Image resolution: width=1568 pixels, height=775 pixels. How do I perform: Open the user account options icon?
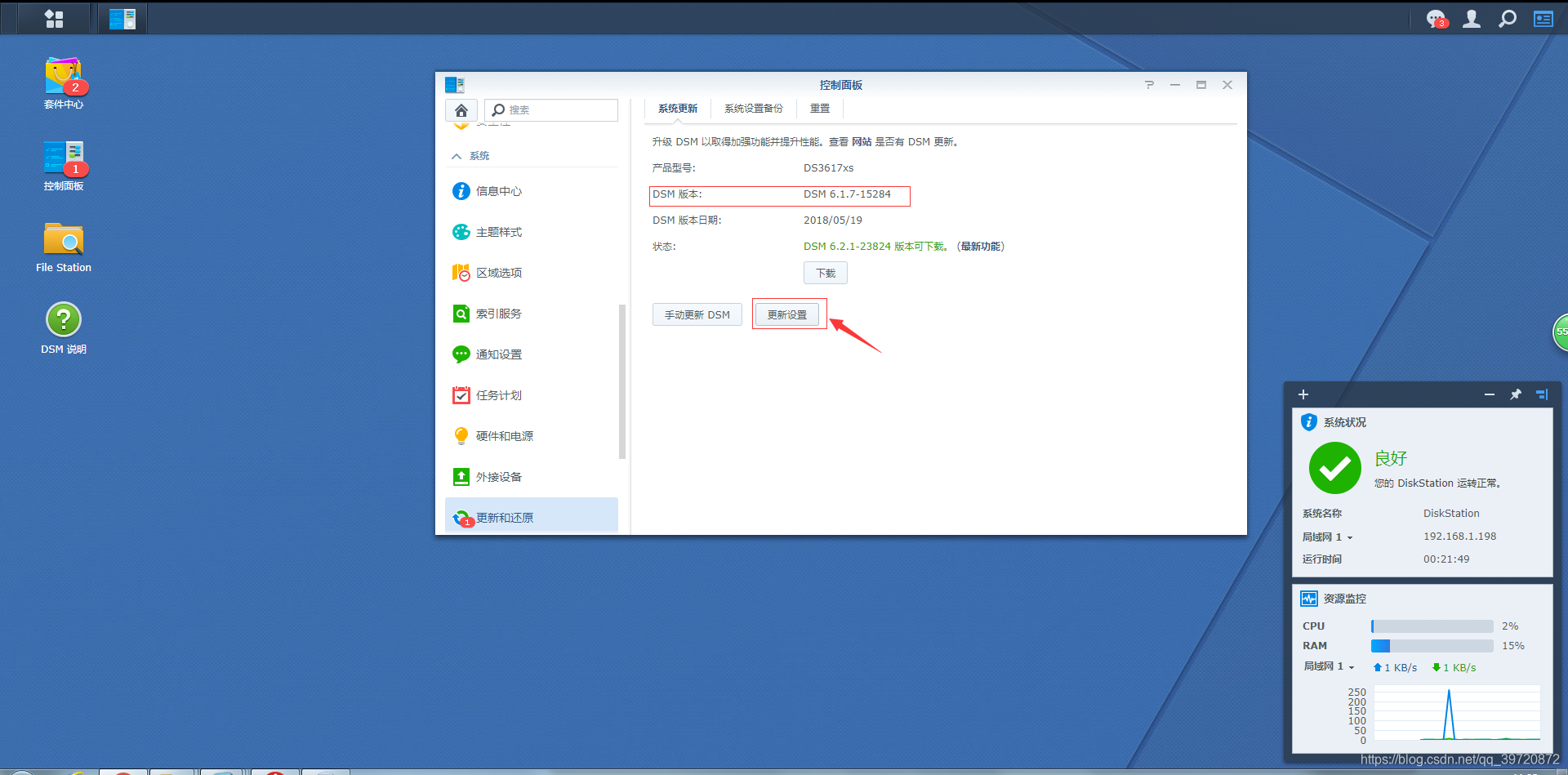1472,18
